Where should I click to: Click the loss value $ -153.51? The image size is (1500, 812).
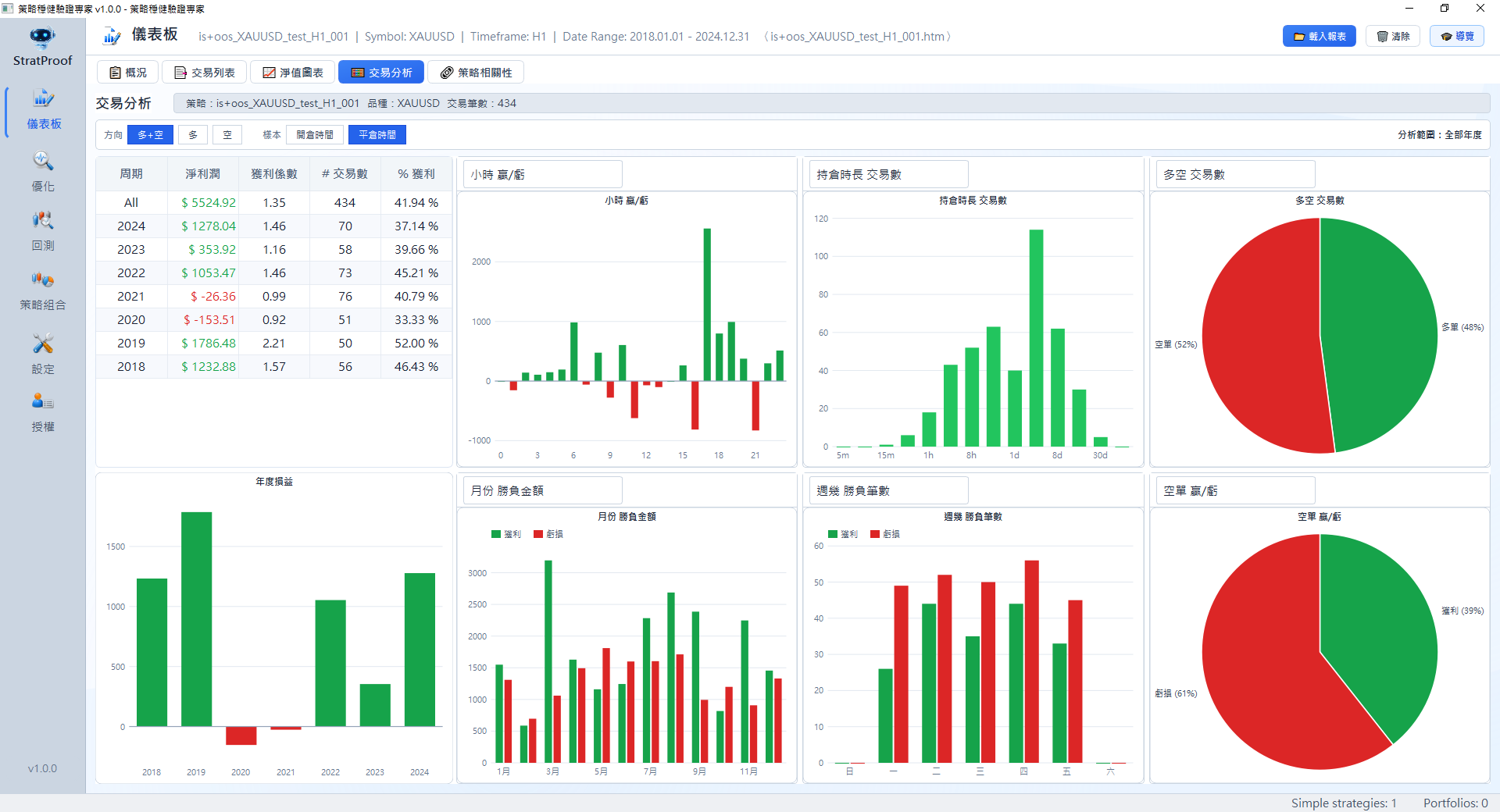tap(209, 319)
